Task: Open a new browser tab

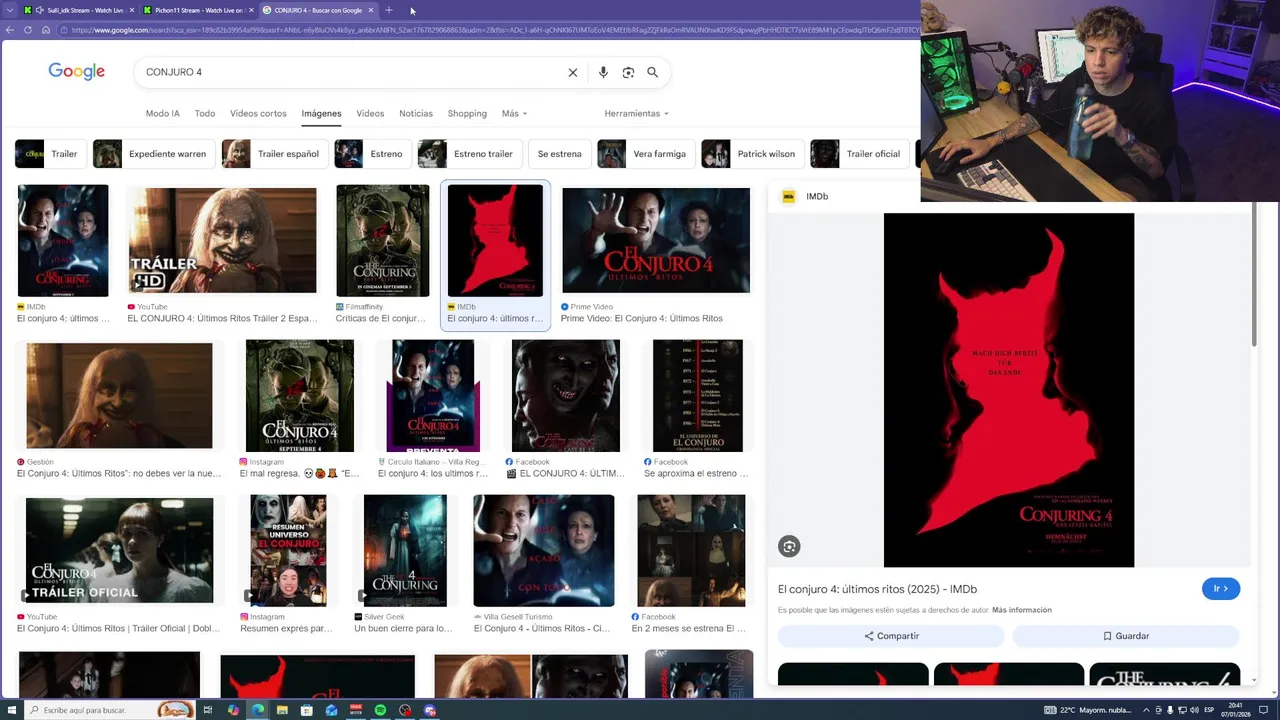Action: pyautogui.click(x=389, y=10)
